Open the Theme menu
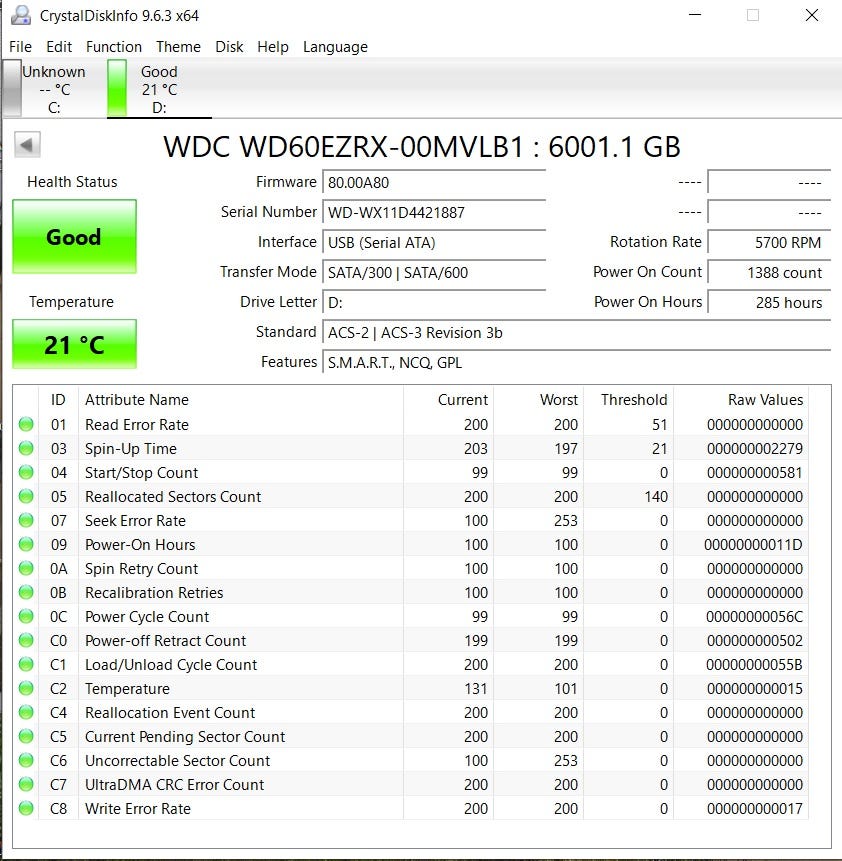Screen dimensions: 842x861 pyautogui.click(x=178, y=47)
